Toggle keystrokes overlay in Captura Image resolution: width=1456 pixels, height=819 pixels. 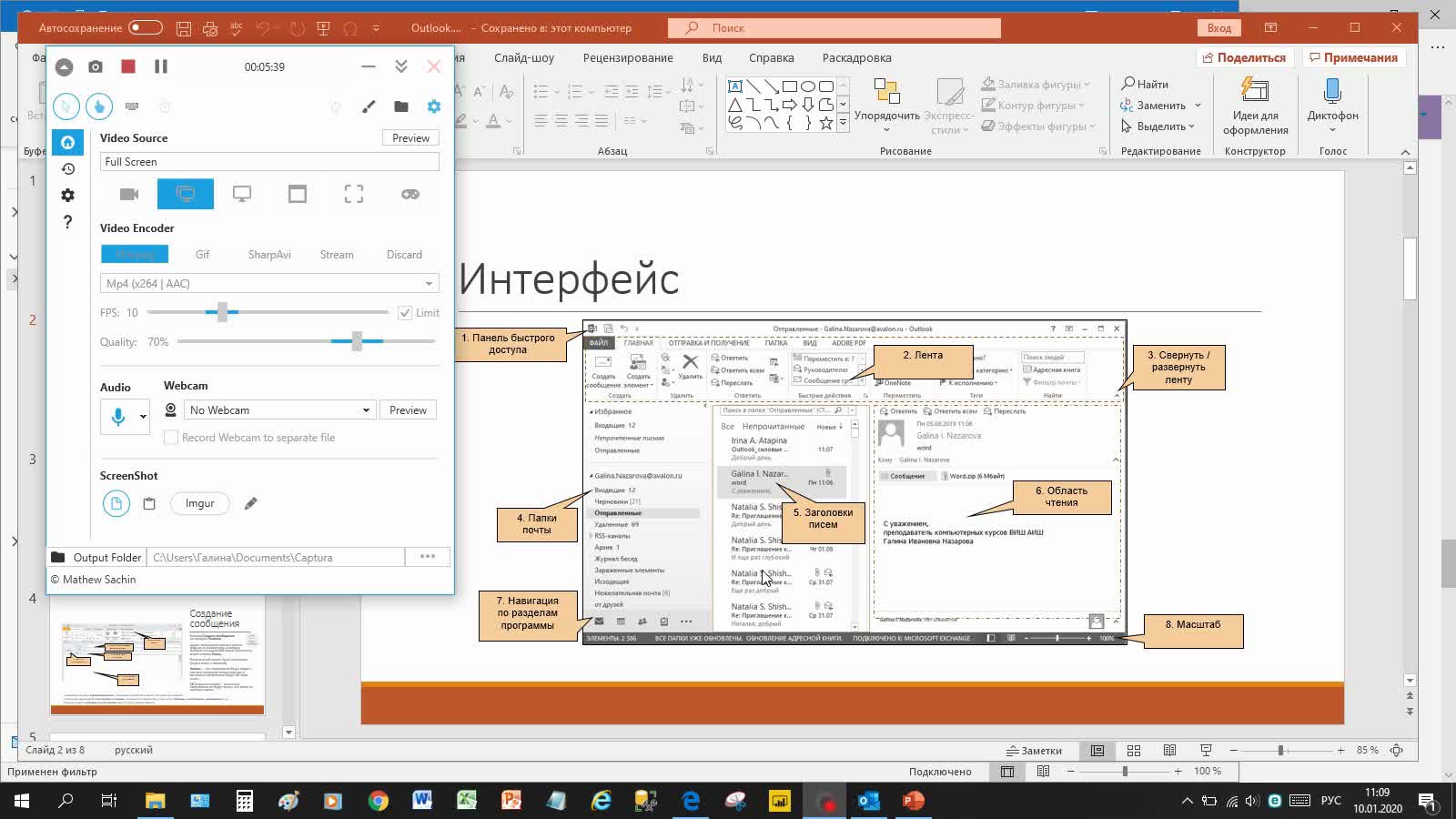[x=132, y=106]
